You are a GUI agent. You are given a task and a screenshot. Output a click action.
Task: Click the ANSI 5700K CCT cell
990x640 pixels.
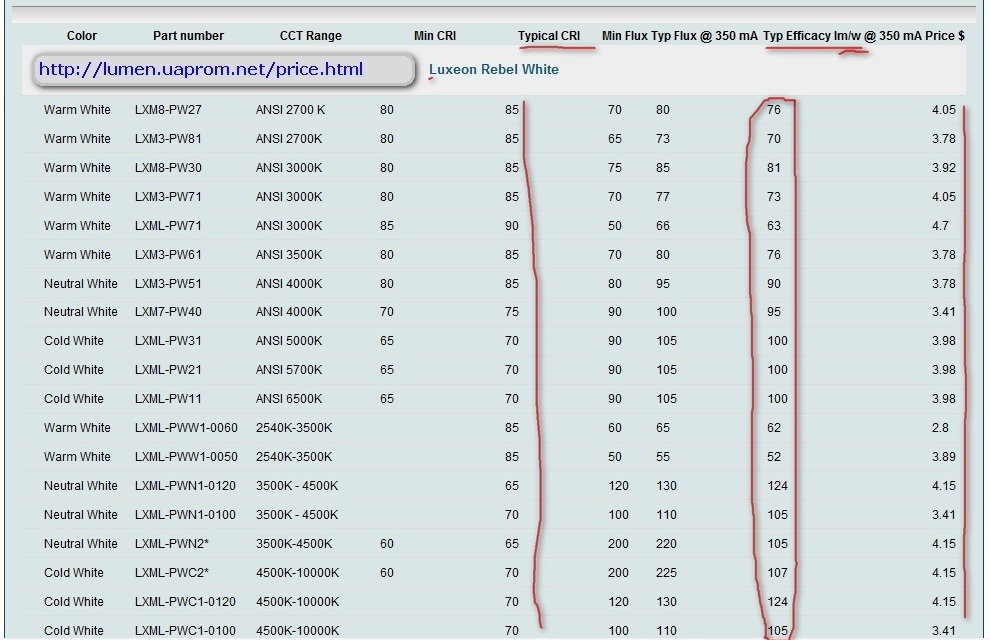(289, 370)
